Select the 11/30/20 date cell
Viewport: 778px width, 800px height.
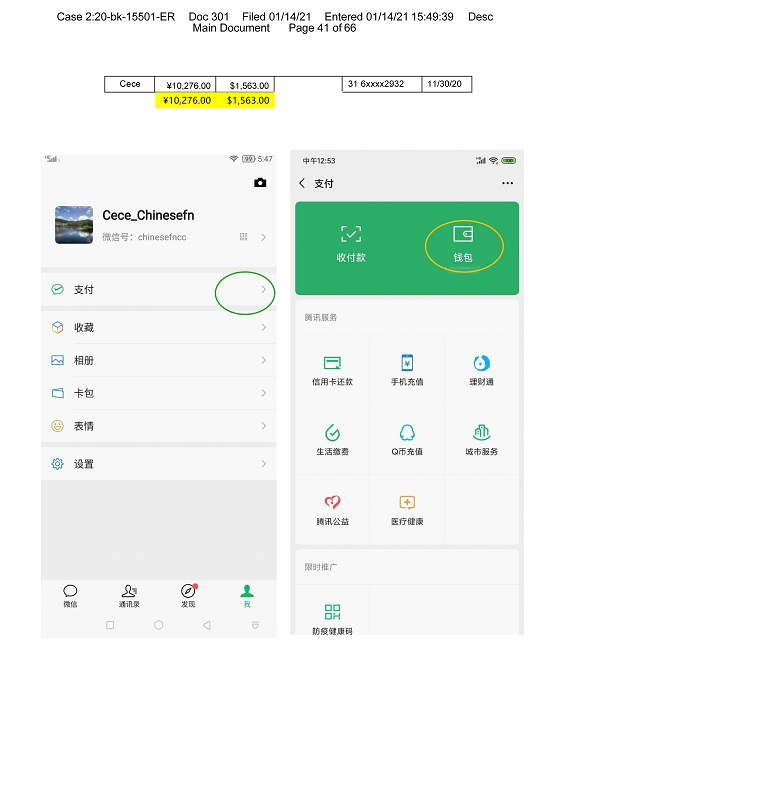(447, 84)
